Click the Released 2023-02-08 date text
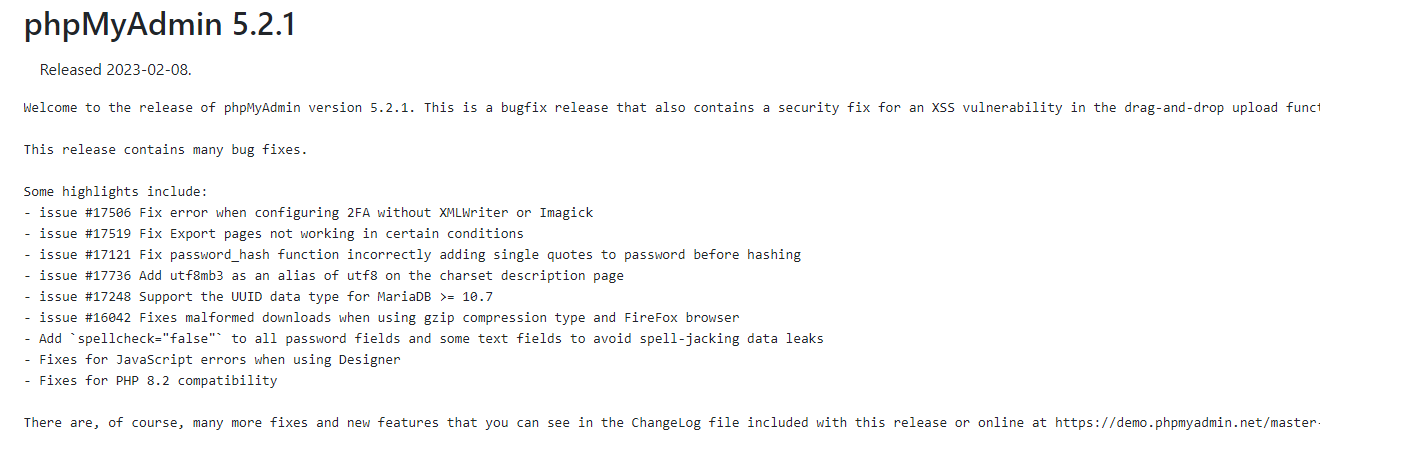 [x=115, y=70]
